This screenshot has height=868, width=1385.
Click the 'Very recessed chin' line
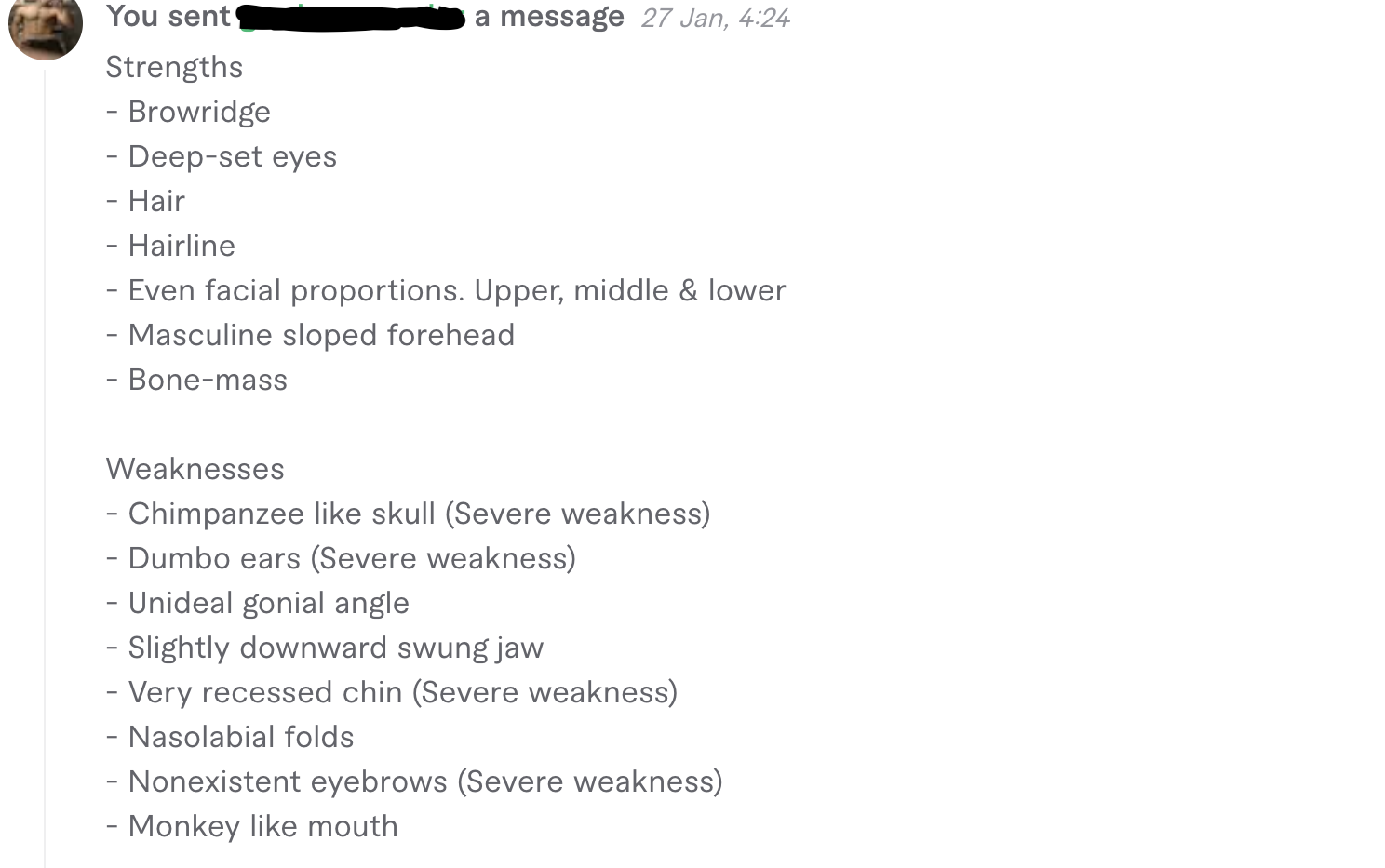[x=392, y=692]
